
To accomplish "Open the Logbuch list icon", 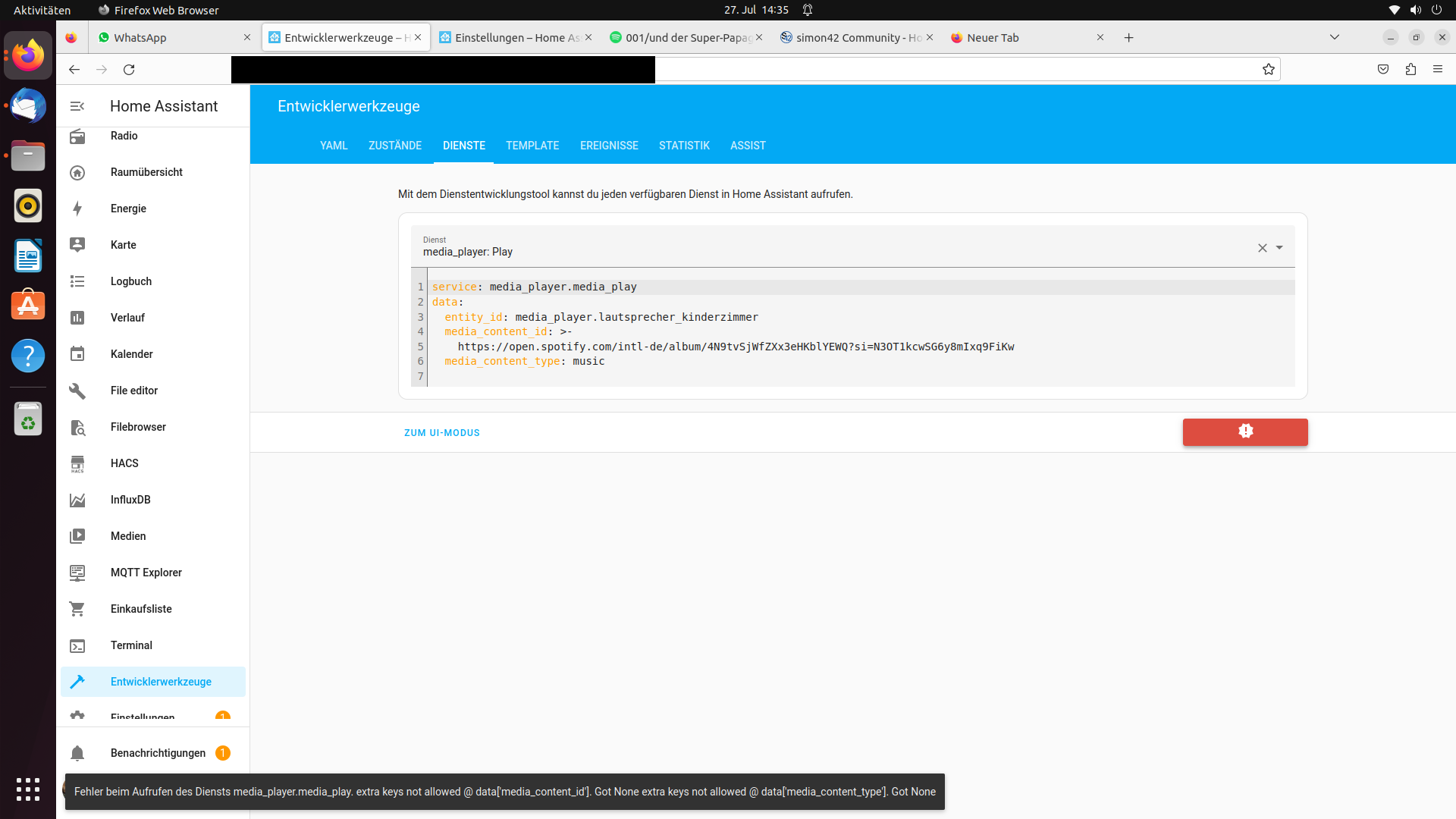I will click(77, 281).
